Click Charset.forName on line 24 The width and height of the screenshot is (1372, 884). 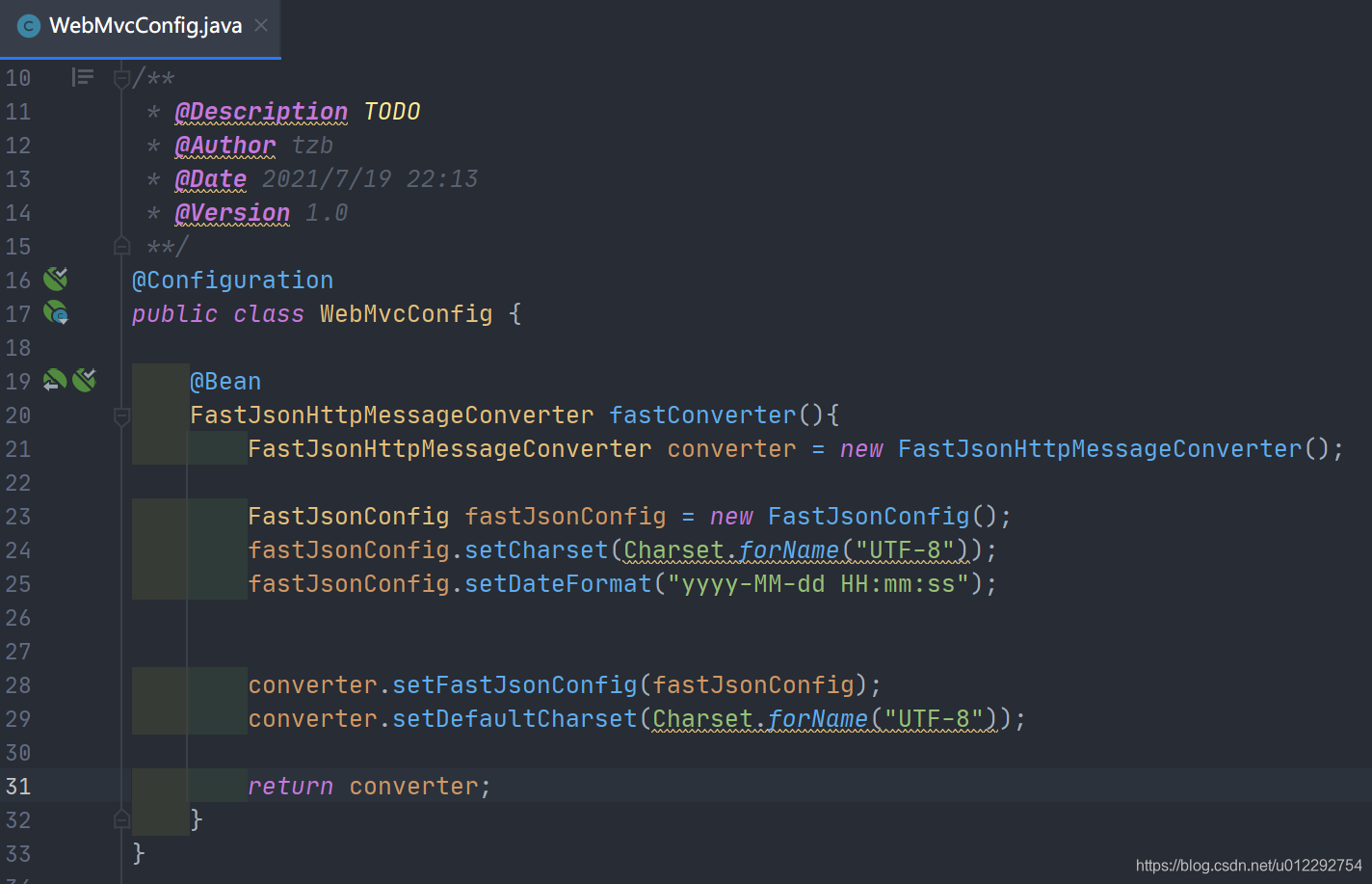pos(731,550)
